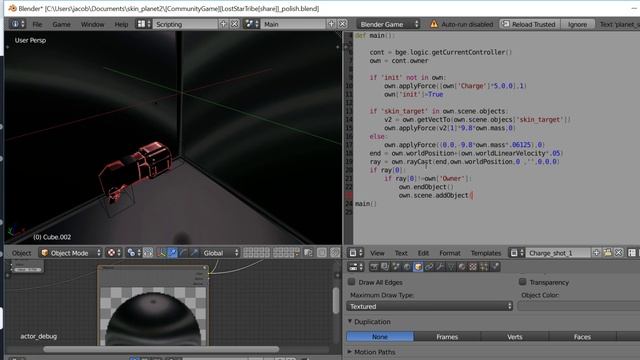The height and width of the screenshot is (360, 640).
Task: Set Duplication to Faces
Action: [582, 337]
